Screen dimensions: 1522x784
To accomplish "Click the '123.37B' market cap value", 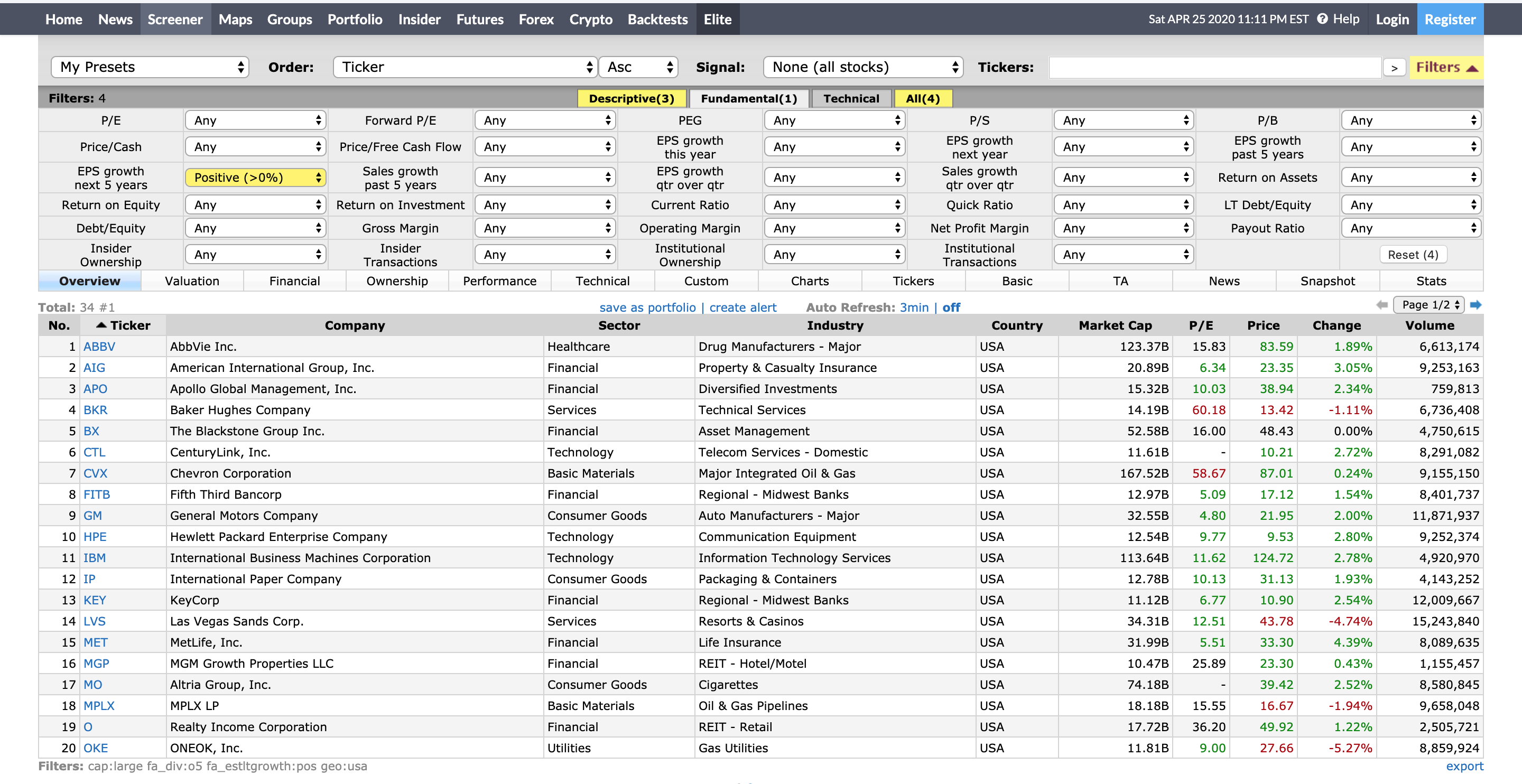I will [x=1144, y=347].
